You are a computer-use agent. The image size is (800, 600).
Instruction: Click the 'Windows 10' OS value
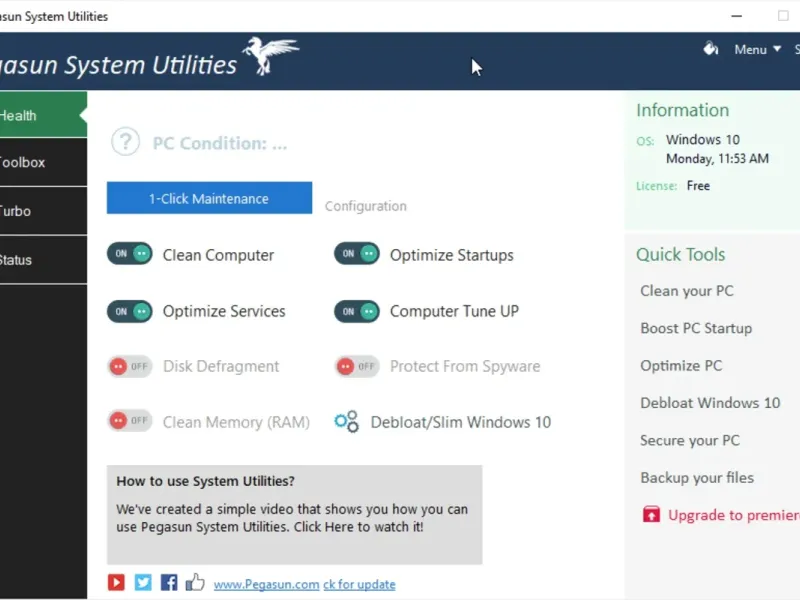coord(703,139)
